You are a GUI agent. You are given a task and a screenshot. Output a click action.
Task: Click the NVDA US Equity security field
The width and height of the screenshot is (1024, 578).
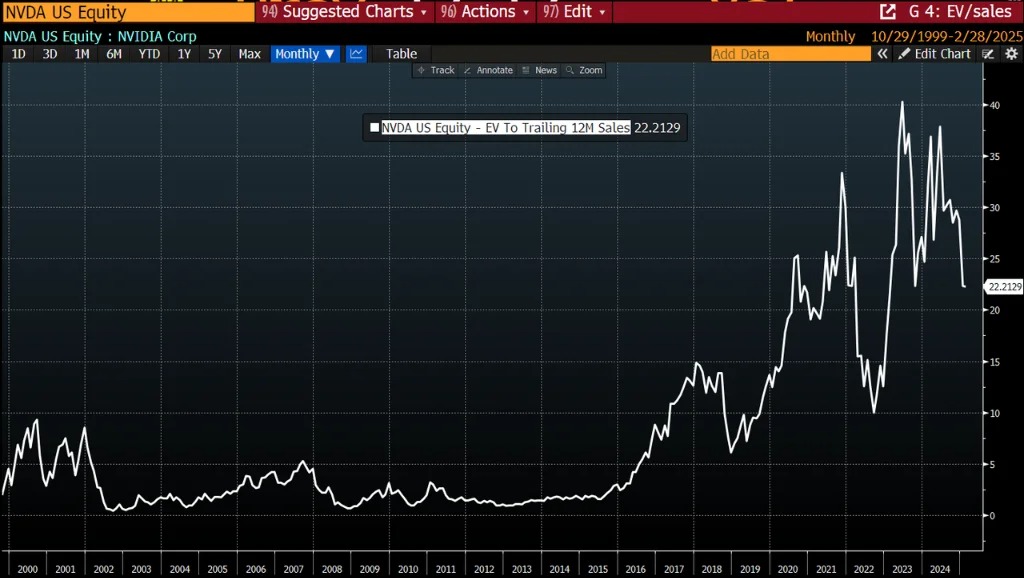126,12
